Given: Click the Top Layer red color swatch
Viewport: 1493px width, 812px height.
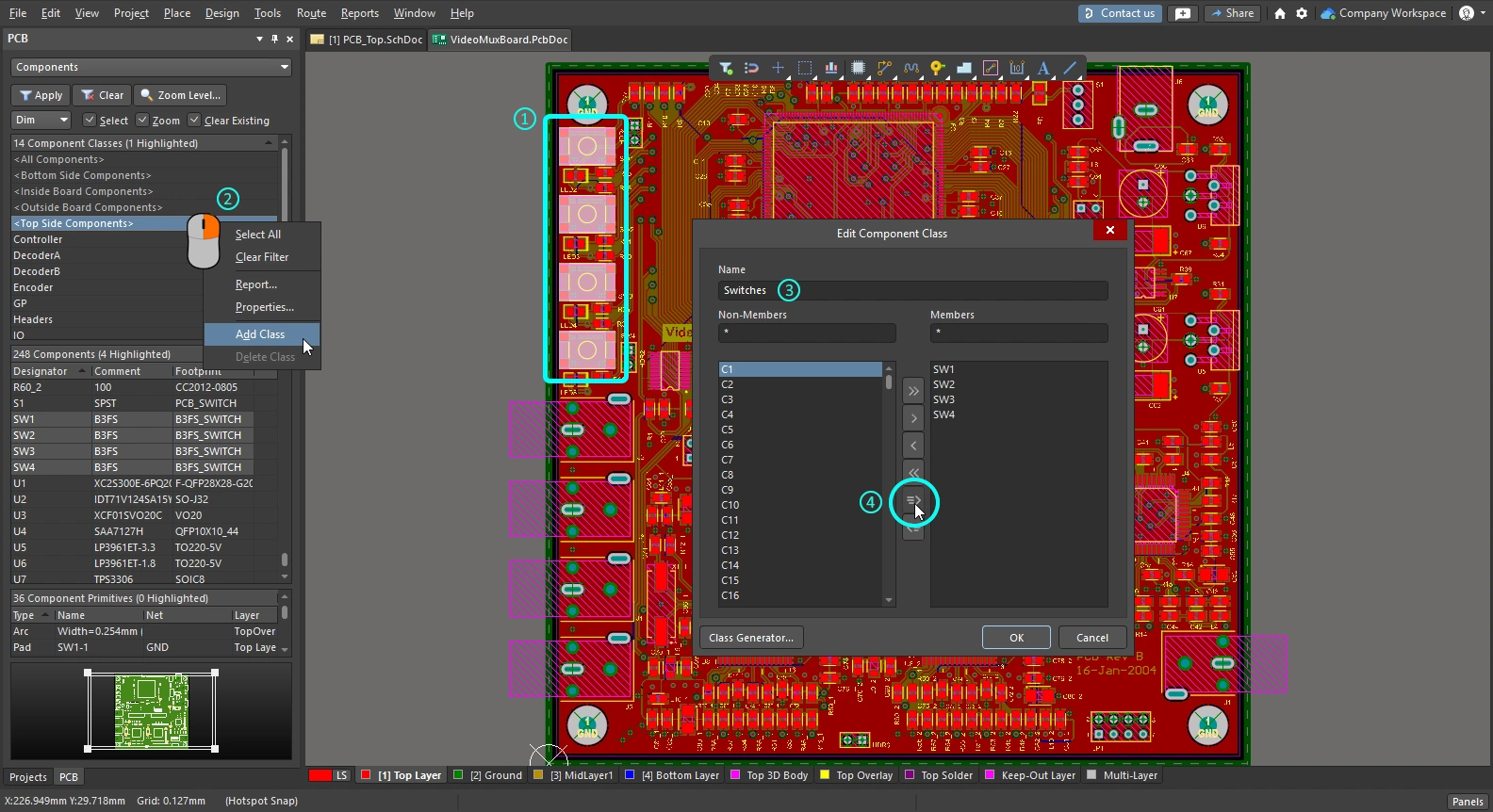Looking at the screenshot, I should (x=365, y=775).
